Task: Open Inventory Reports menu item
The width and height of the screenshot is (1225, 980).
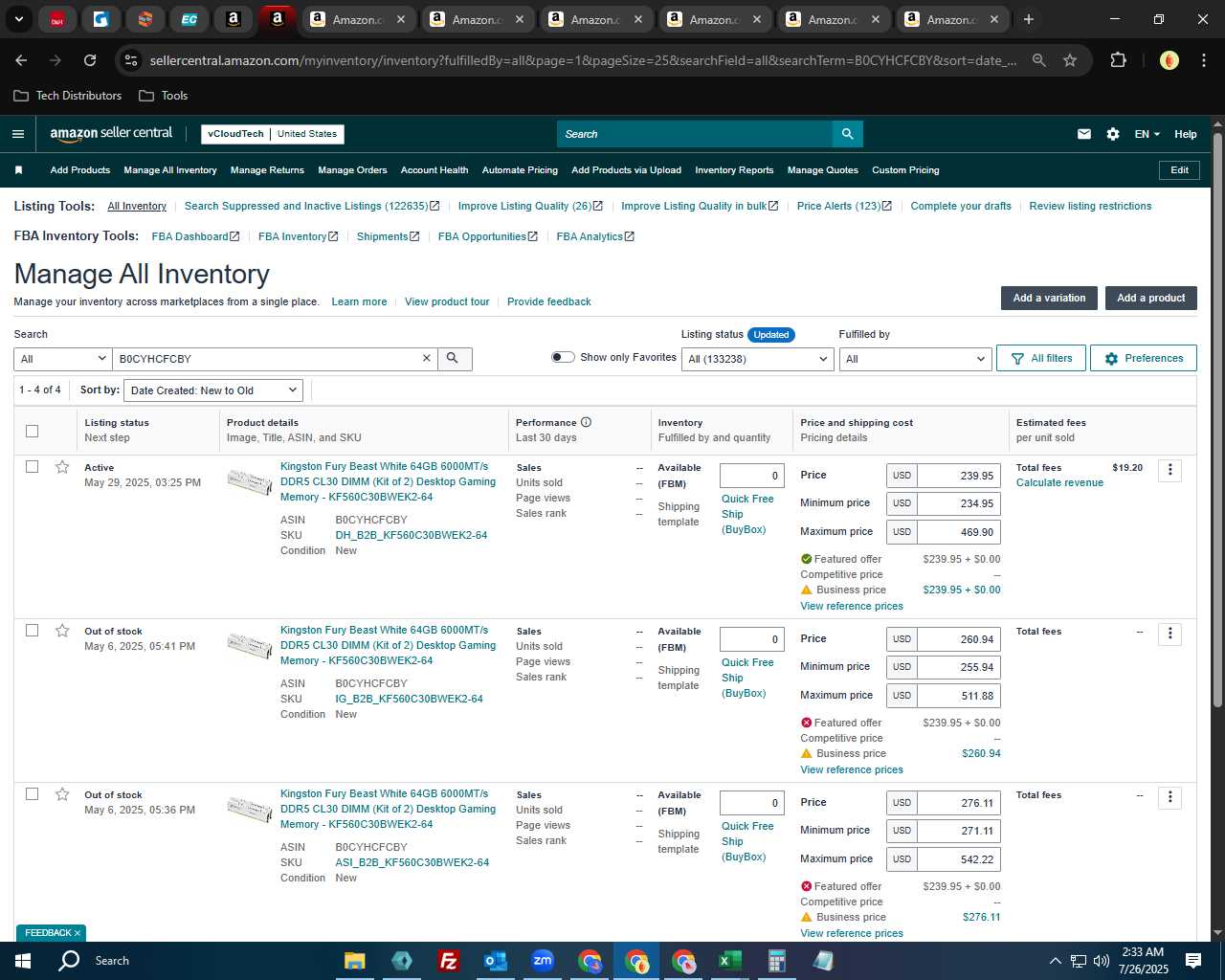Action: [734, 170]
